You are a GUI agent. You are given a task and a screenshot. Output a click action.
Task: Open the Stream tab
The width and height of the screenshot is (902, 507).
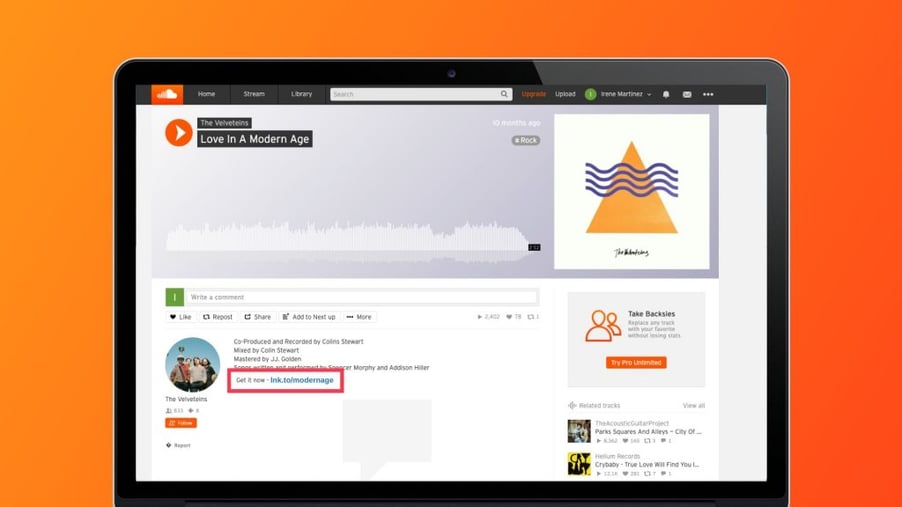[254, 94]
